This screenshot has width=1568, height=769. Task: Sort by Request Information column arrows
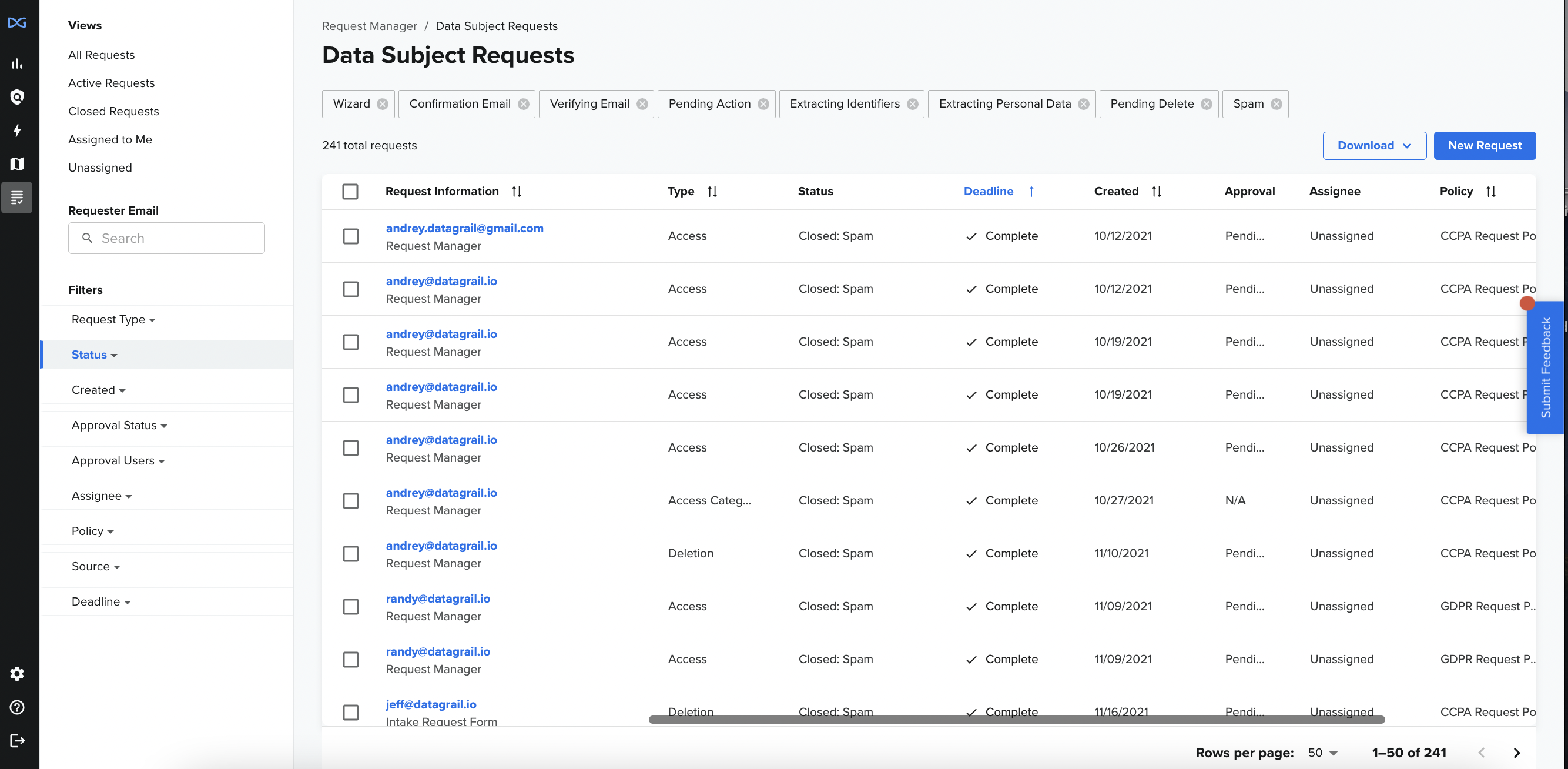(x=516, y=192)
